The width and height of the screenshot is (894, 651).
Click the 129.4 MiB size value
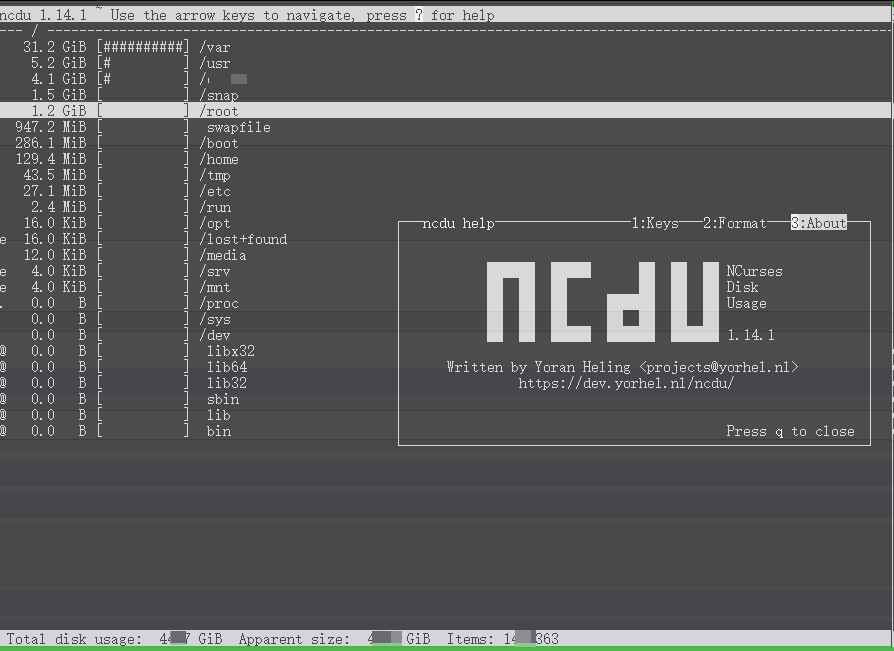coord(51,159)
